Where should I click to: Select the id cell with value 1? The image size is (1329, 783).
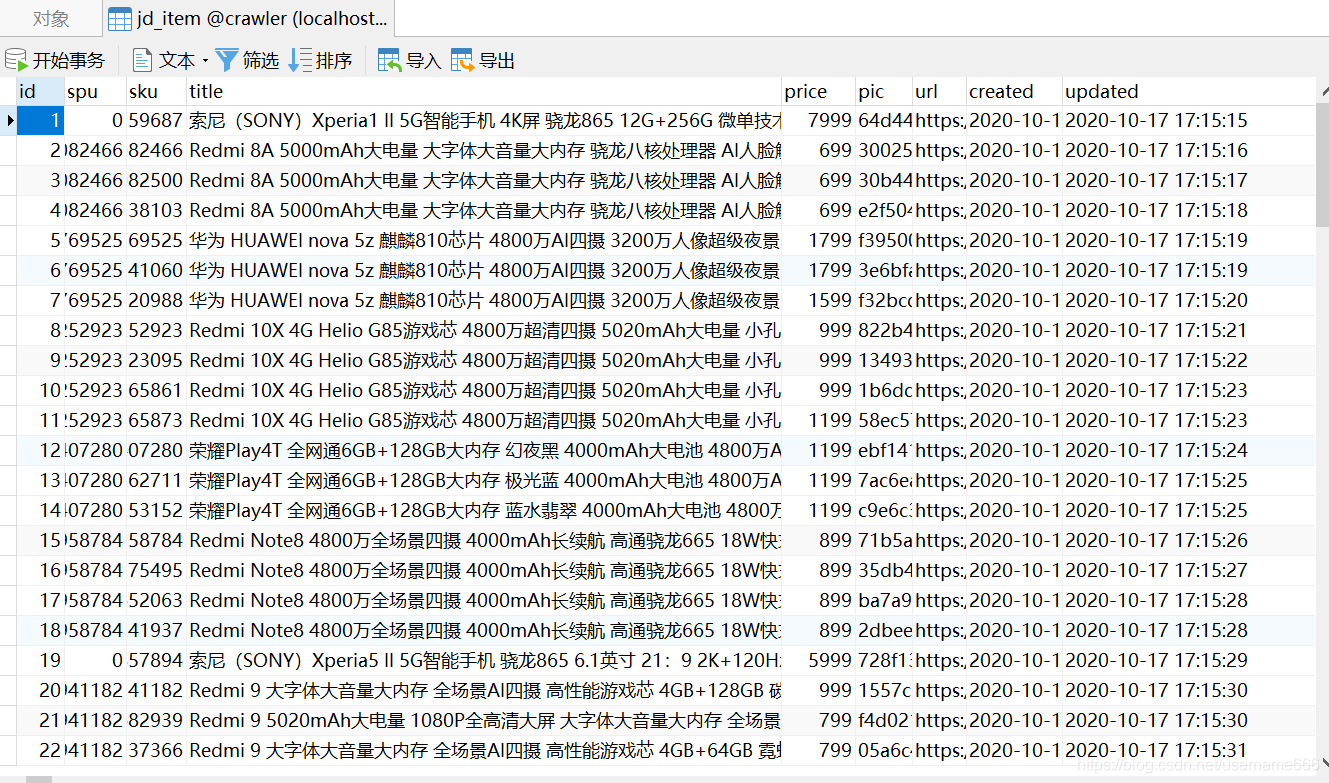(x=41, y=121)
